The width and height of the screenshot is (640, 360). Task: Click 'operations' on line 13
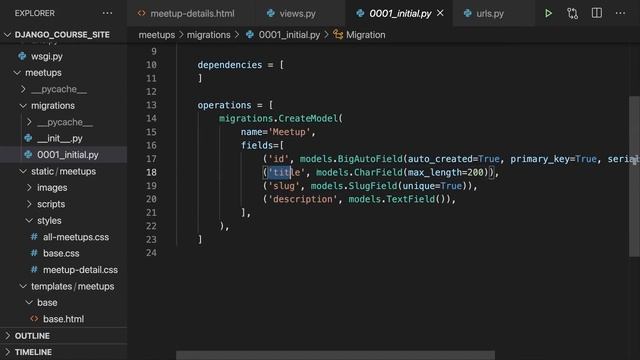pyautogui.click(x=224, y=105)
